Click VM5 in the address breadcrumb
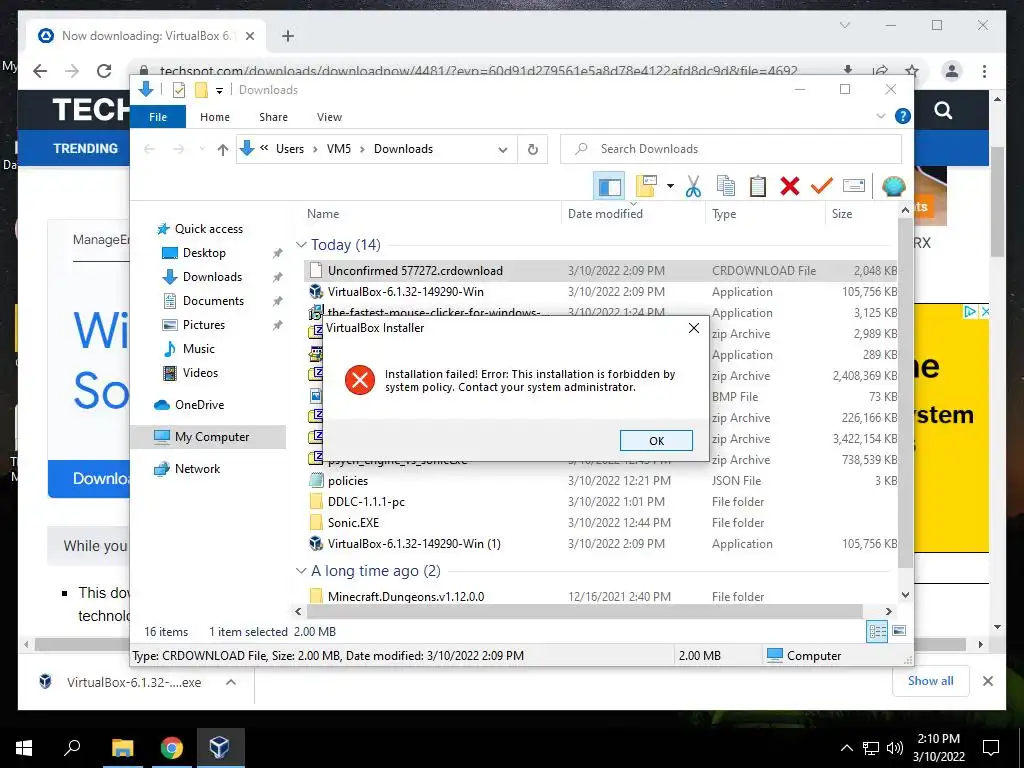Screen dimensions: 1024x768 [338, 149]
